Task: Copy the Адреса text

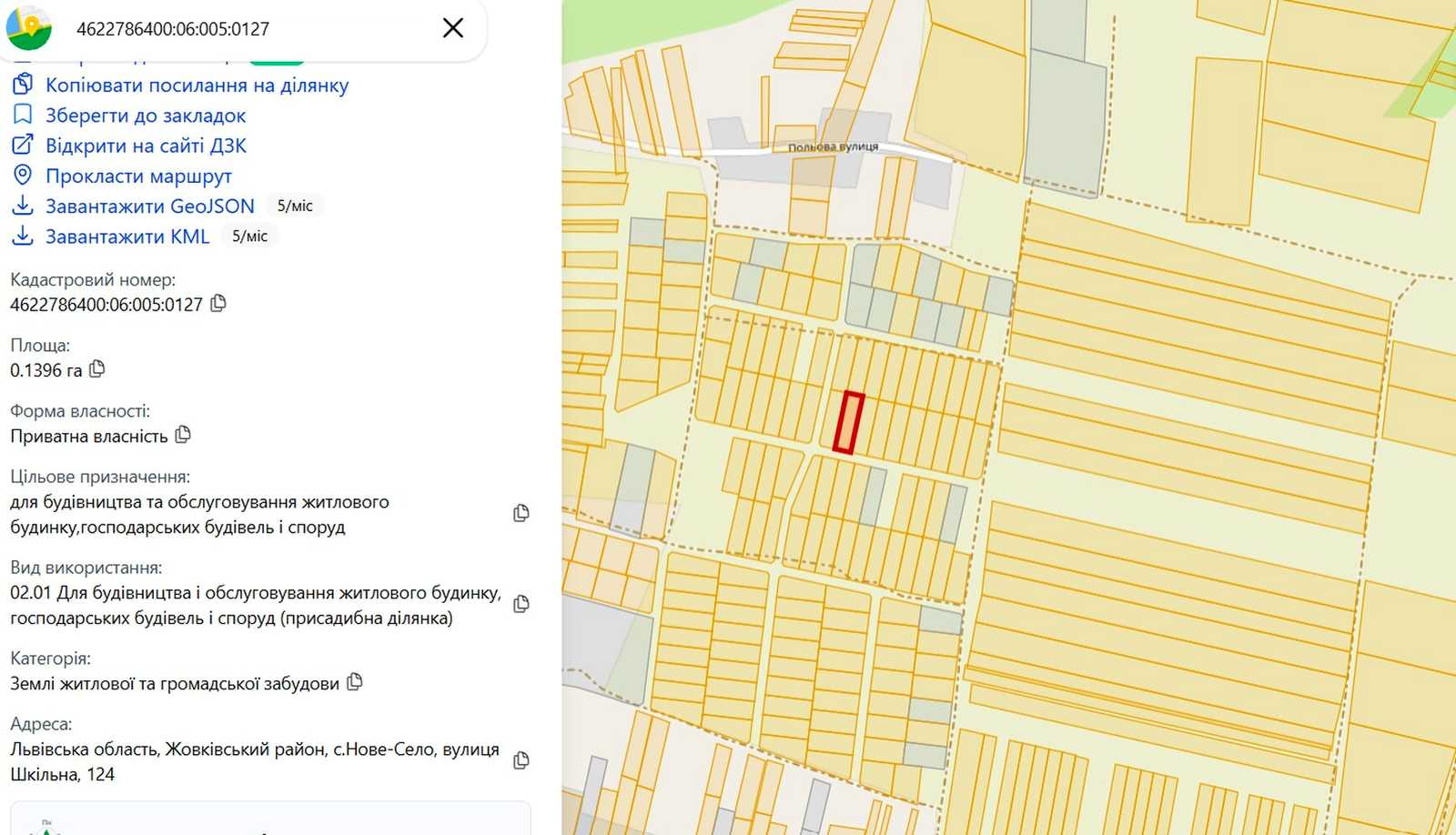Action: (521, 760)
